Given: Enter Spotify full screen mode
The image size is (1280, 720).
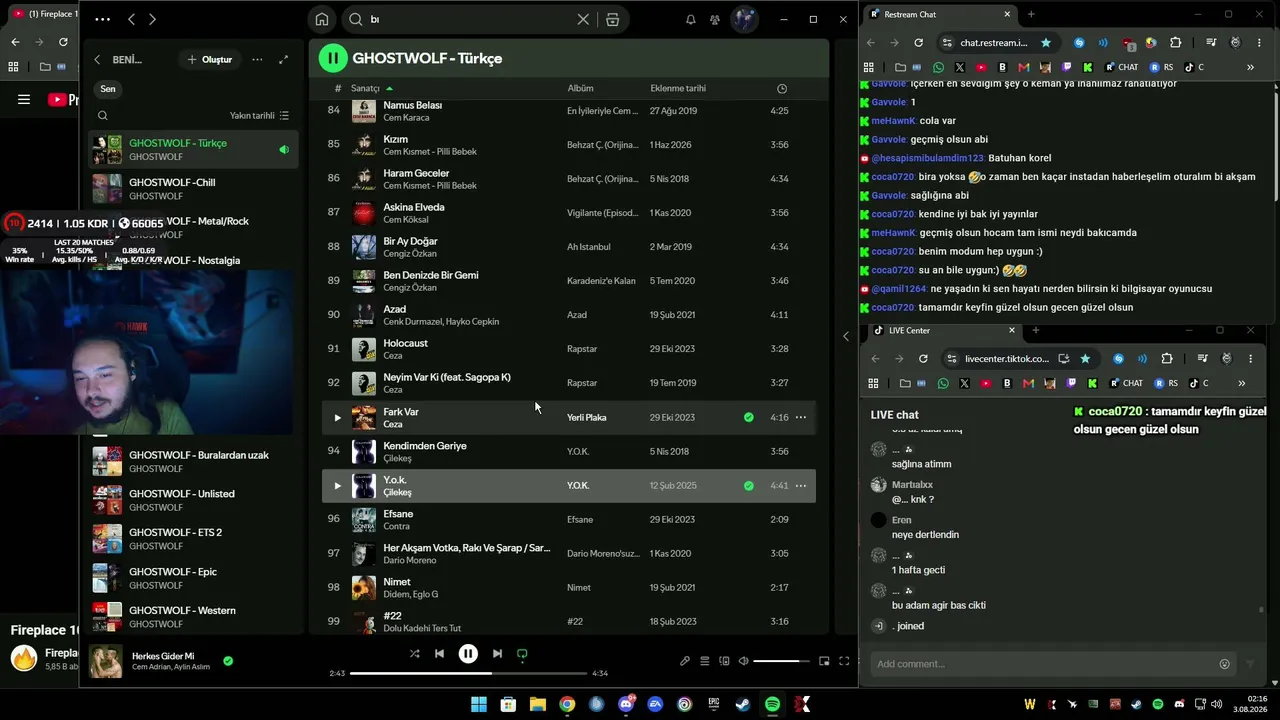Looking at the screenshot, I should pyautogui.click(x=844, y=661).
